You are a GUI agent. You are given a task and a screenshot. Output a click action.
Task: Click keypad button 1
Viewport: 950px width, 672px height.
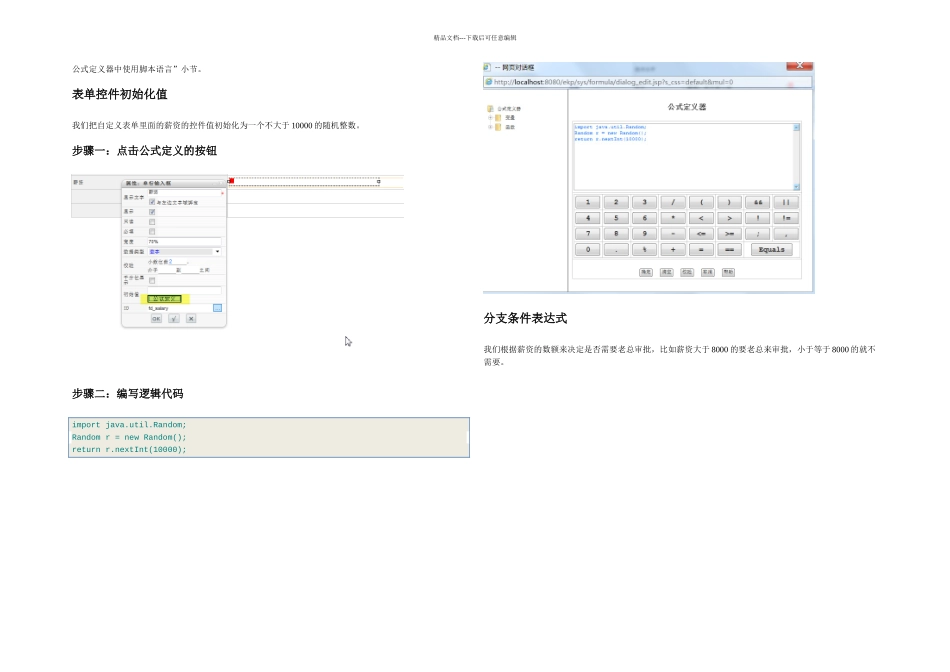pyautogui.click(x=588, y=202)
